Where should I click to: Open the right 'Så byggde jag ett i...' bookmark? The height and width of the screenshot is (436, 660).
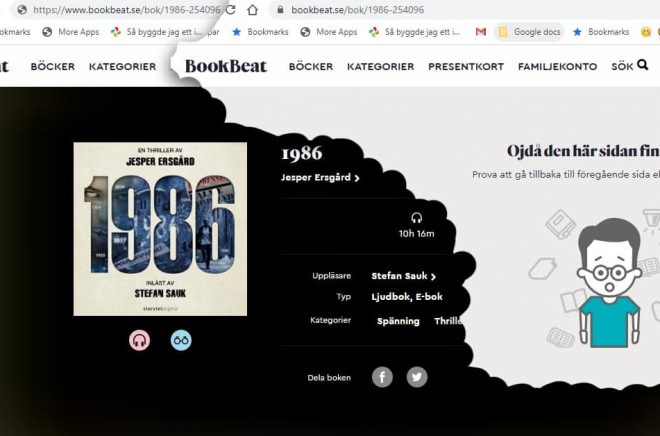(x=414, y=32)
